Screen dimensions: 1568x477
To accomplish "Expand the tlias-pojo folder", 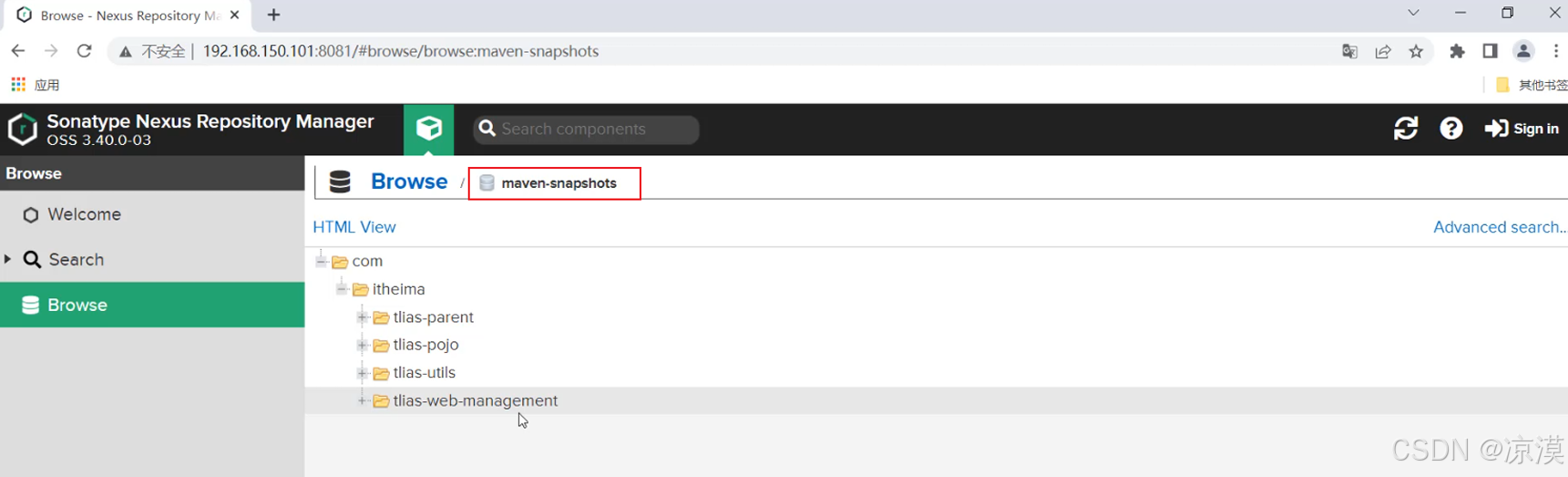I will [362, 345].
